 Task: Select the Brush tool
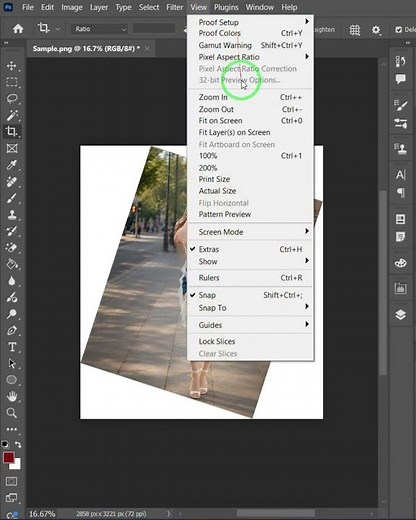(12, 198)
